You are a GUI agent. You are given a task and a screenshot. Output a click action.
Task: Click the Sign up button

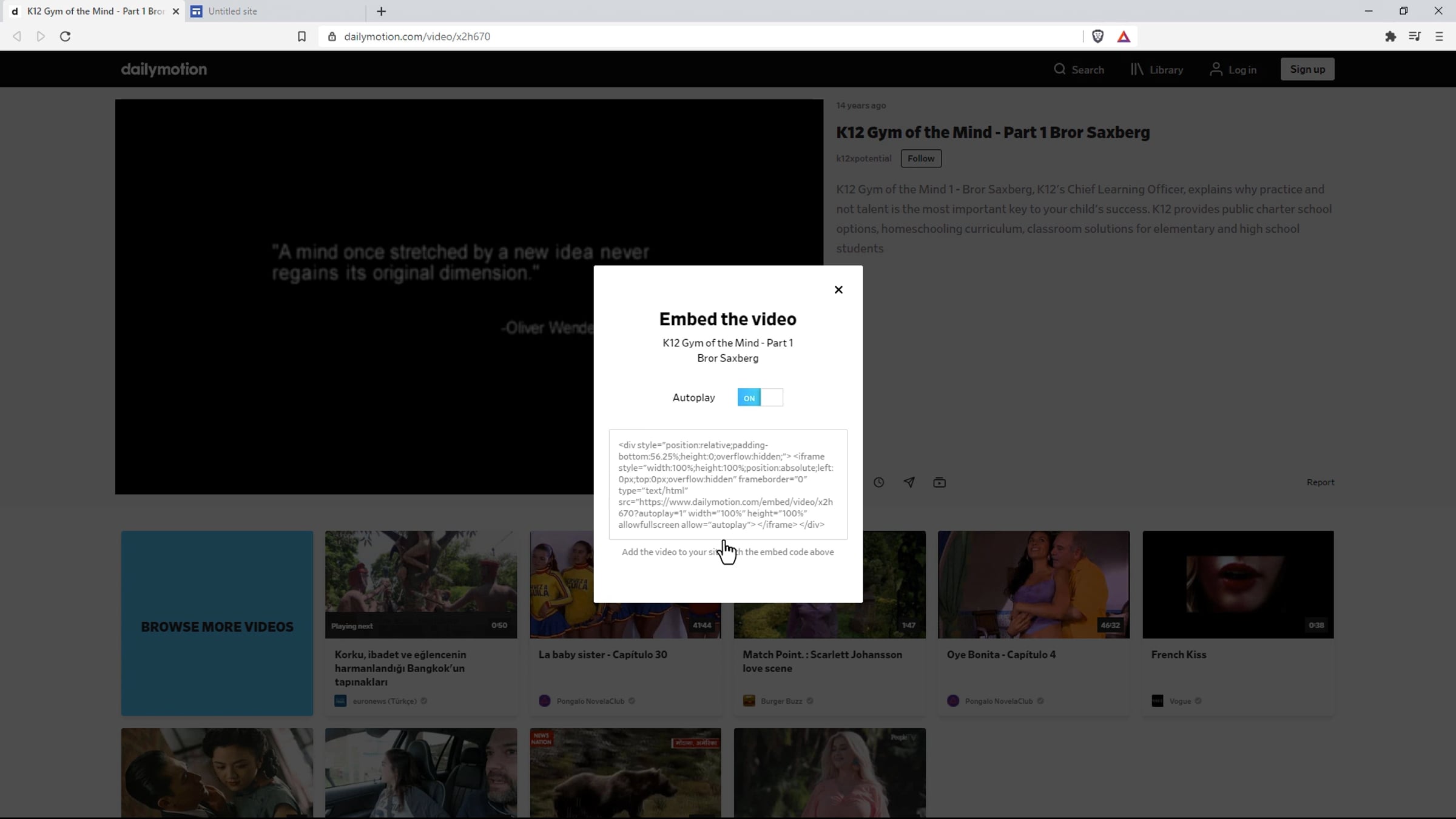coord(1307,69)
